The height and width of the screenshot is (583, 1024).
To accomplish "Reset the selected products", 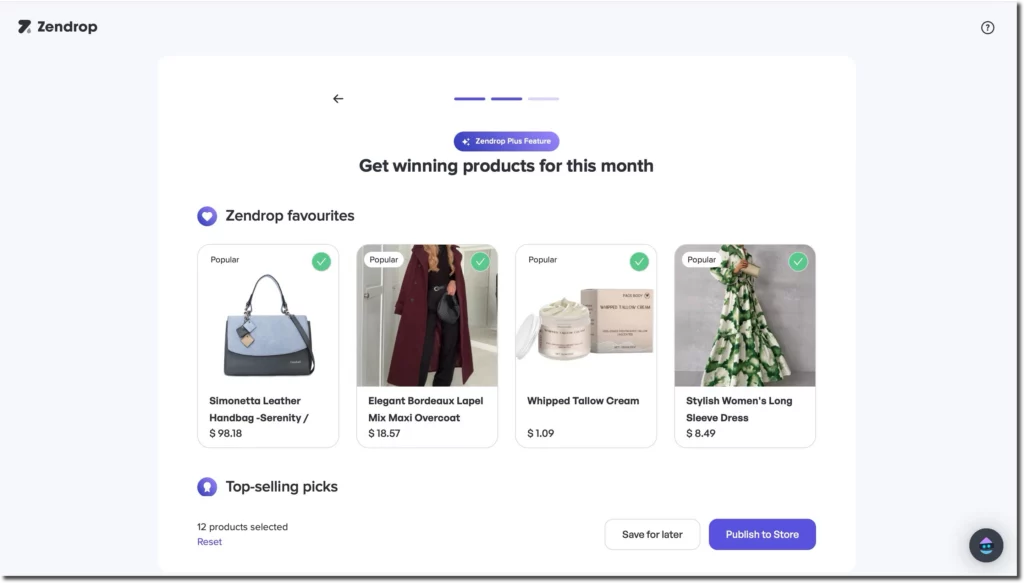I will pos(210,542).
